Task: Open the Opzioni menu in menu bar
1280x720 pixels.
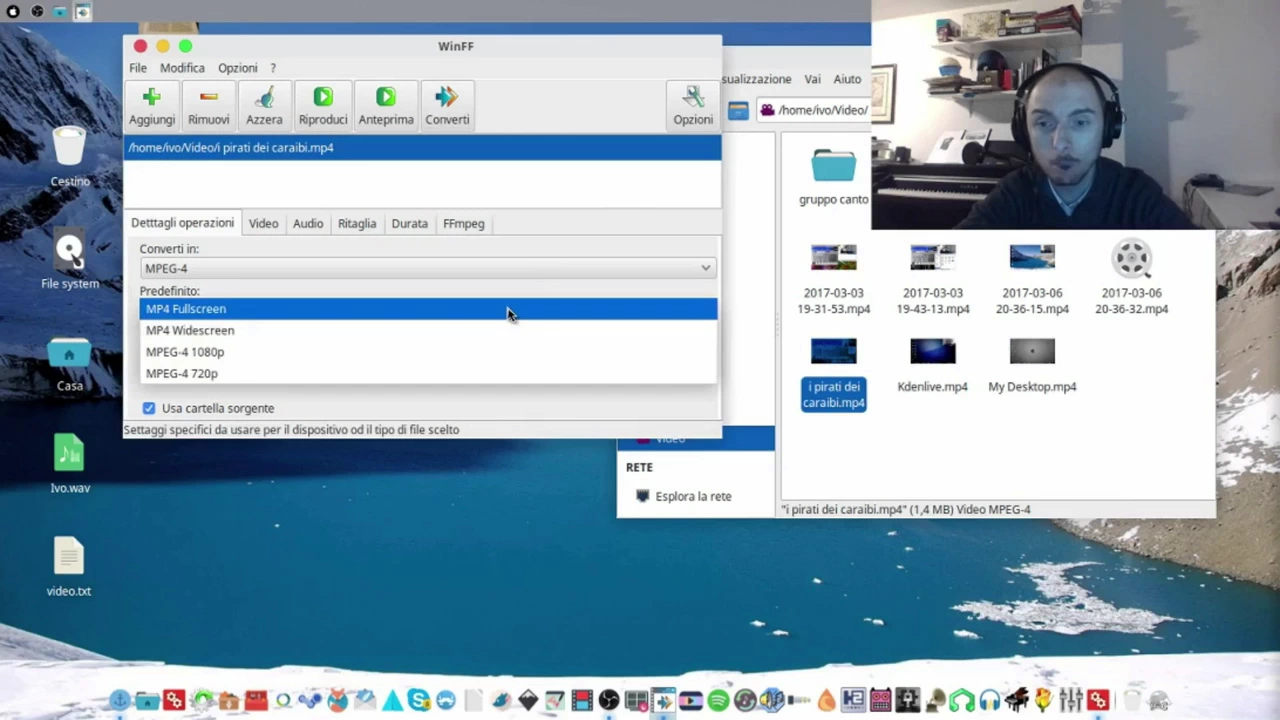Action: [x=238, y=68]
